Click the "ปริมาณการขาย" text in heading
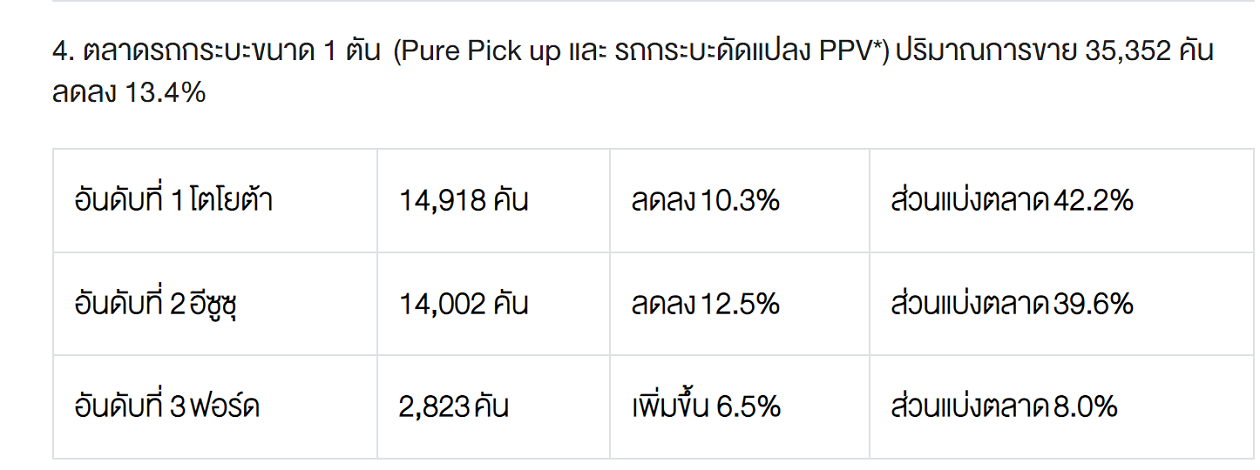 [x=986, y=52]
